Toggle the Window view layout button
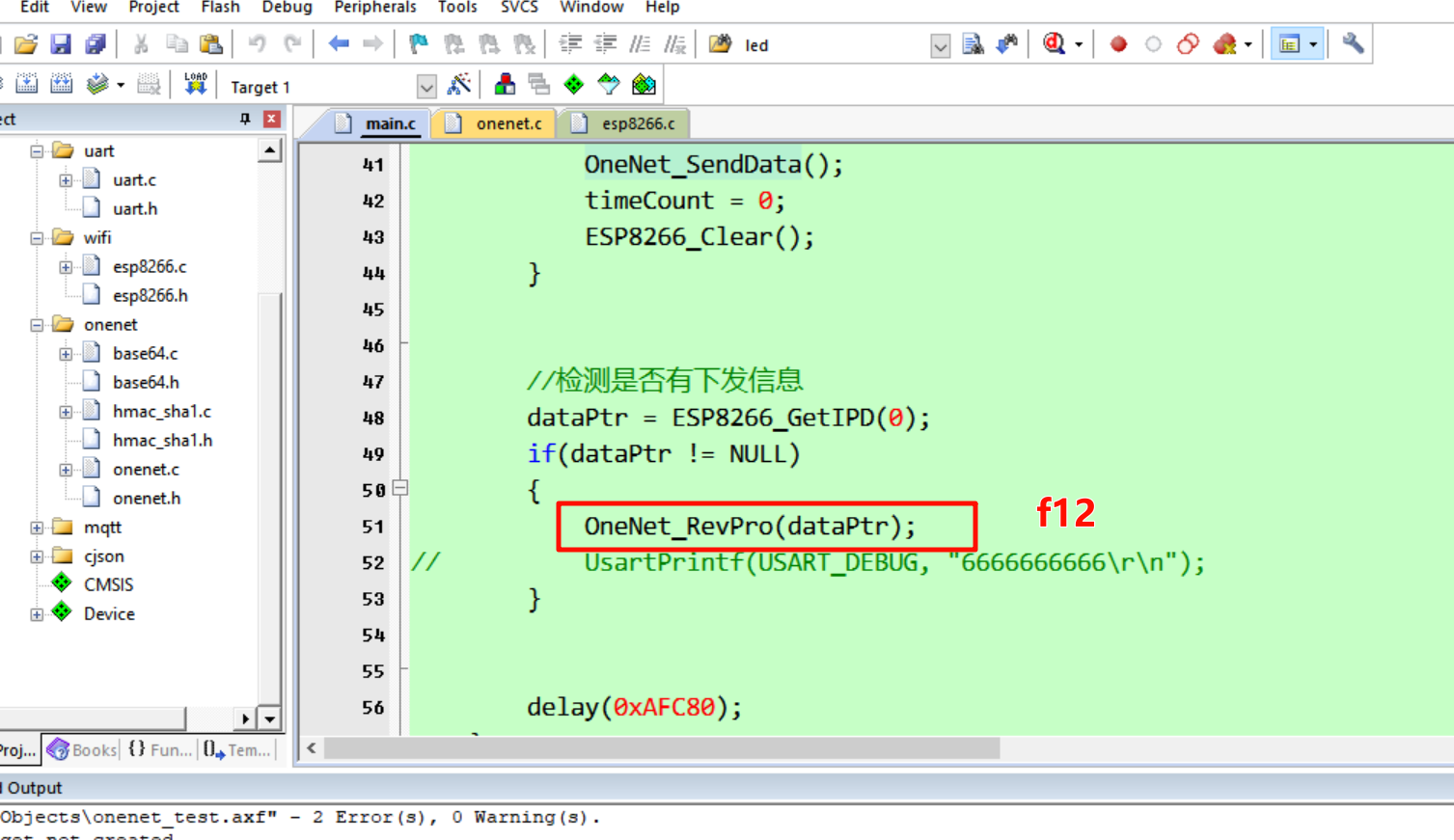The width and height of the screenshot is (1454, 840). pos(1289,44)
